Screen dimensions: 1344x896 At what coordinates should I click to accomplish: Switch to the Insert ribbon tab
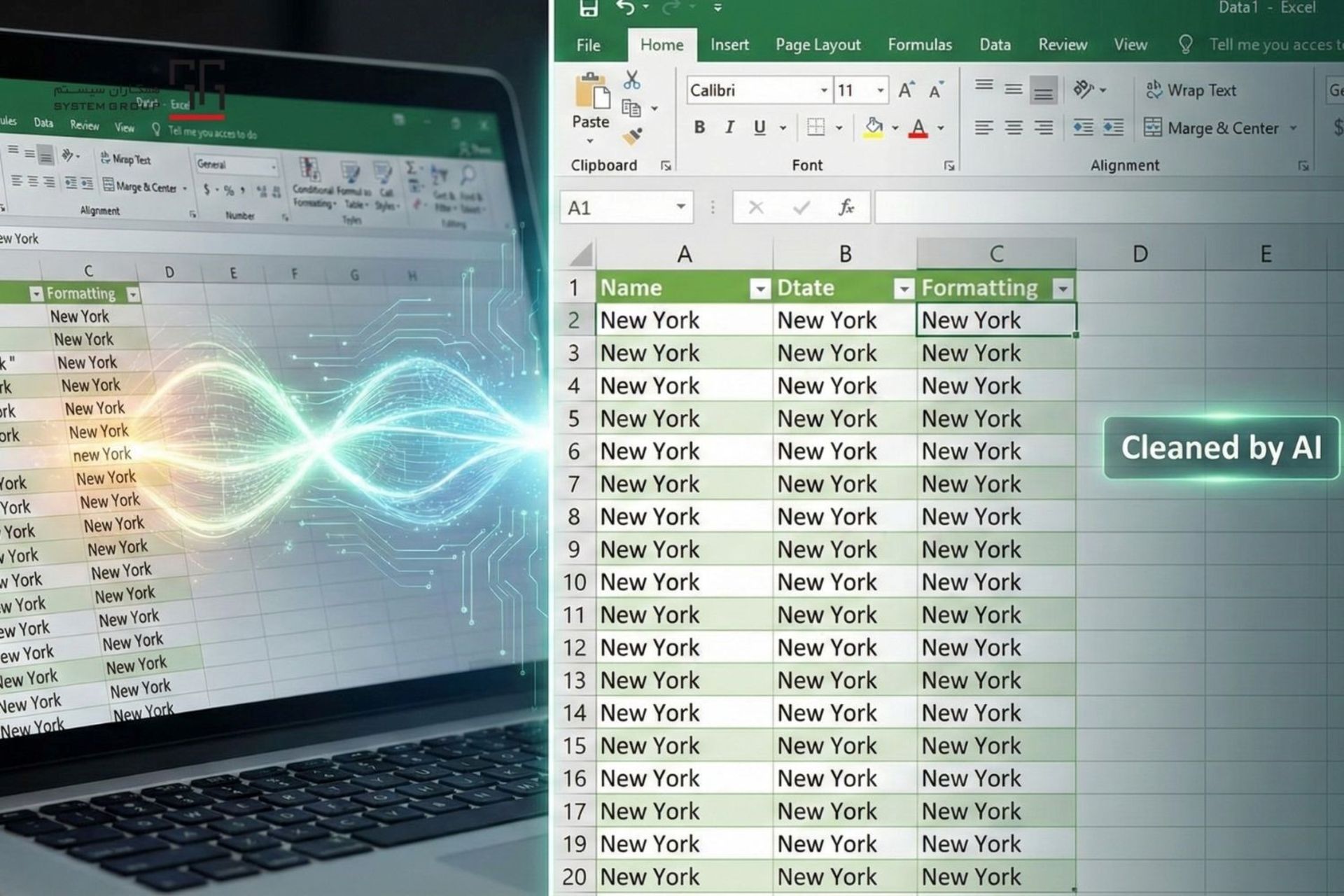(729, 45)
